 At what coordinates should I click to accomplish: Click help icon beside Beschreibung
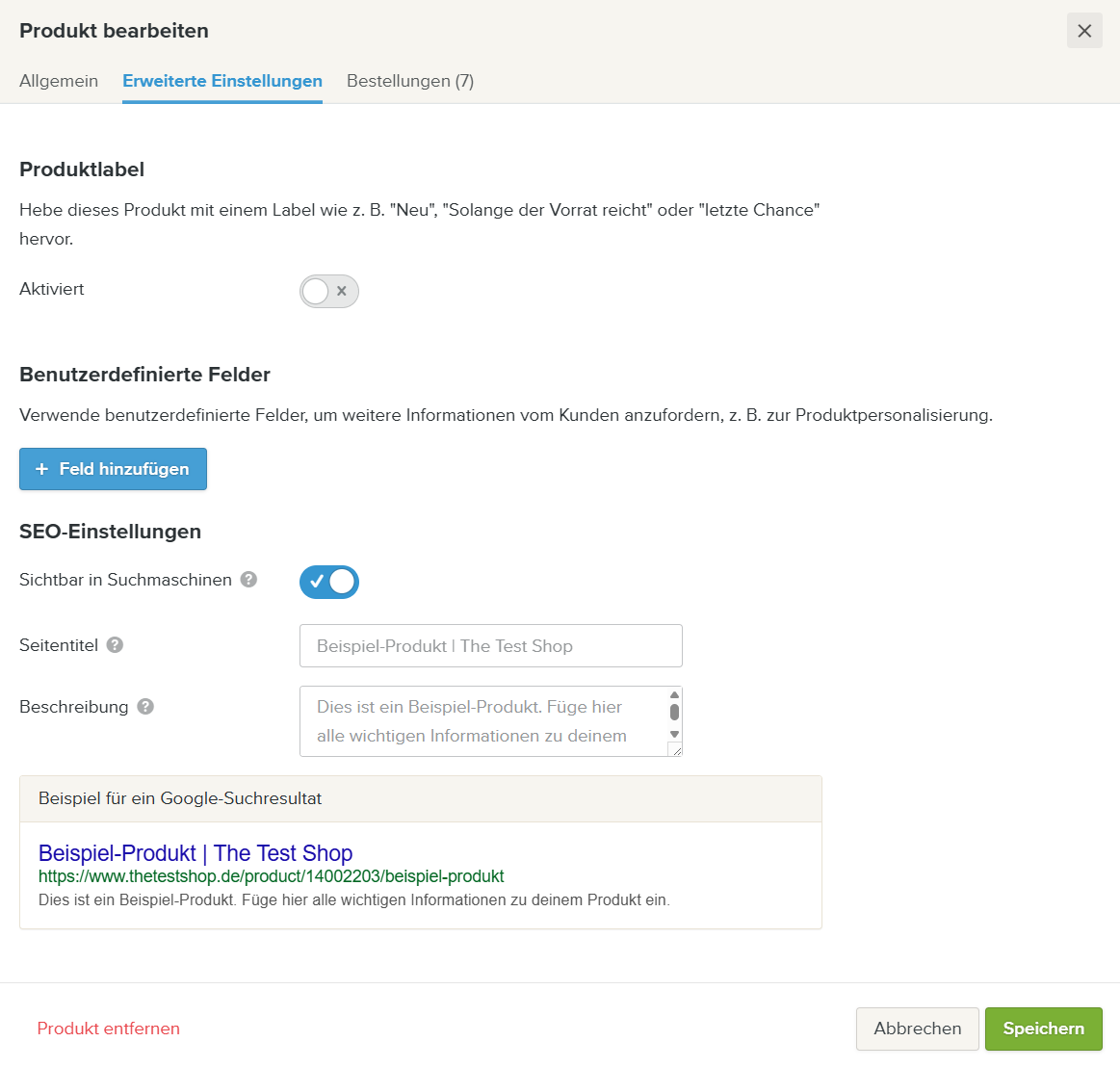[x=145, y=707]
